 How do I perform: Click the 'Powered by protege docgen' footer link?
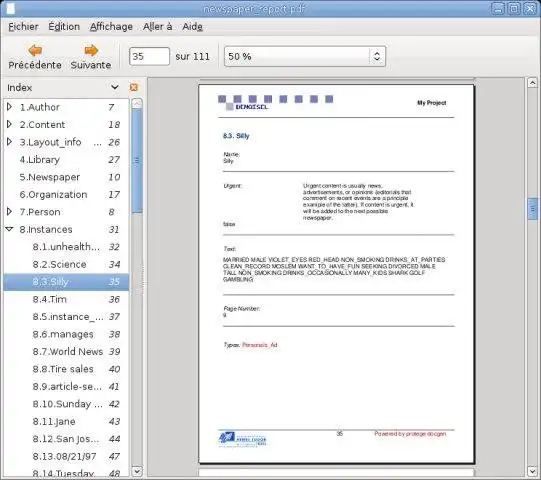(410, 433)
